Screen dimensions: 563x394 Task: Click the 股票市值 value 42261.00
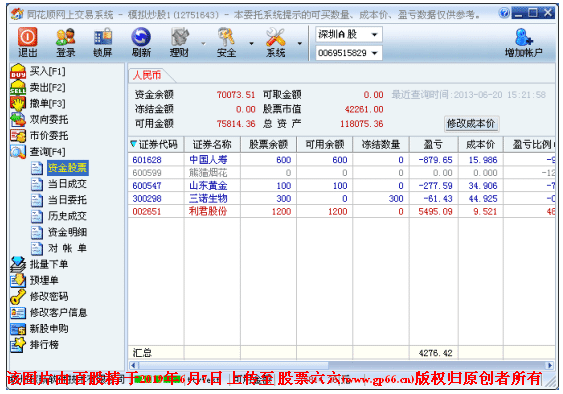coord(364,109)
